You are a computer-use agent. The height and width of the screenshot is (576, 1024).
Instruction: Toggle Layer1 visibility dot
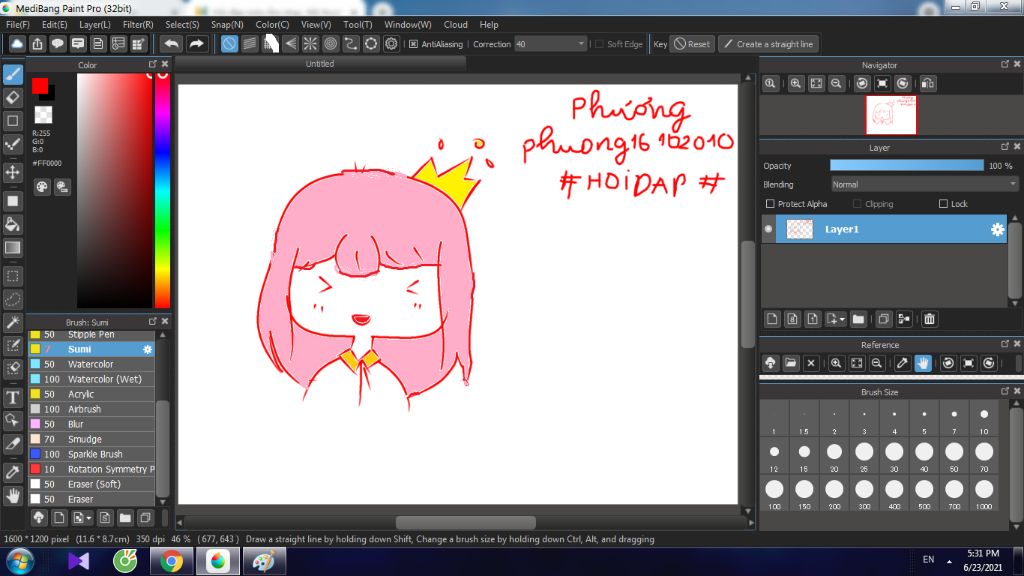(768, 229)
